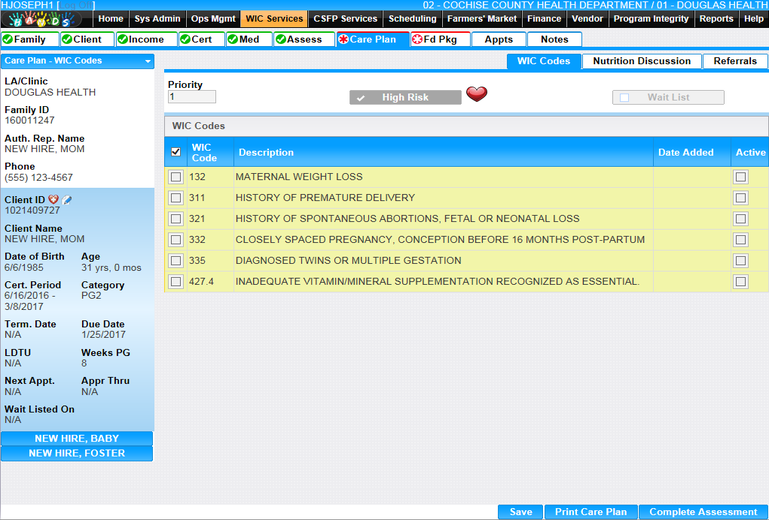The width and height of the screenshot is (769, 520).
Task: Expand the Care Plan - WIC Codes dropdown
Action: 148,61
